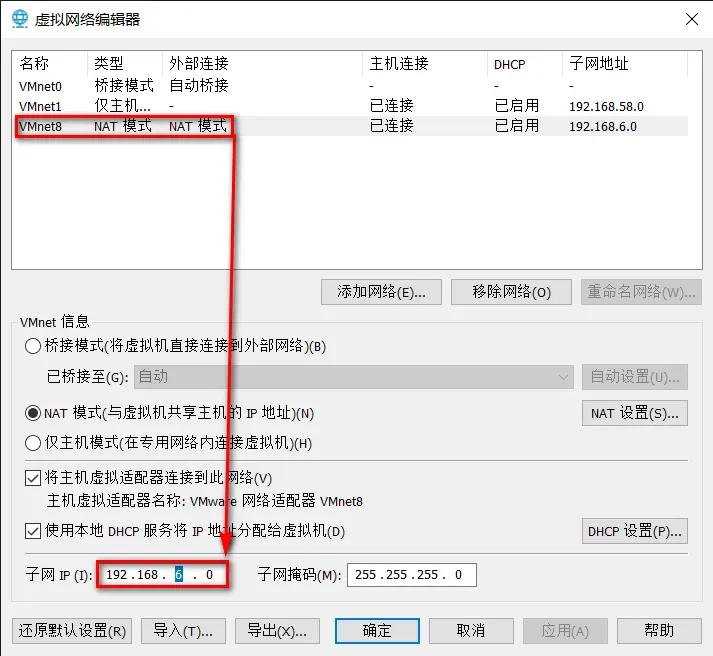Toggle the host virtual adapter connection checkbox
This screenshot has height=656, width=713.
33,478
